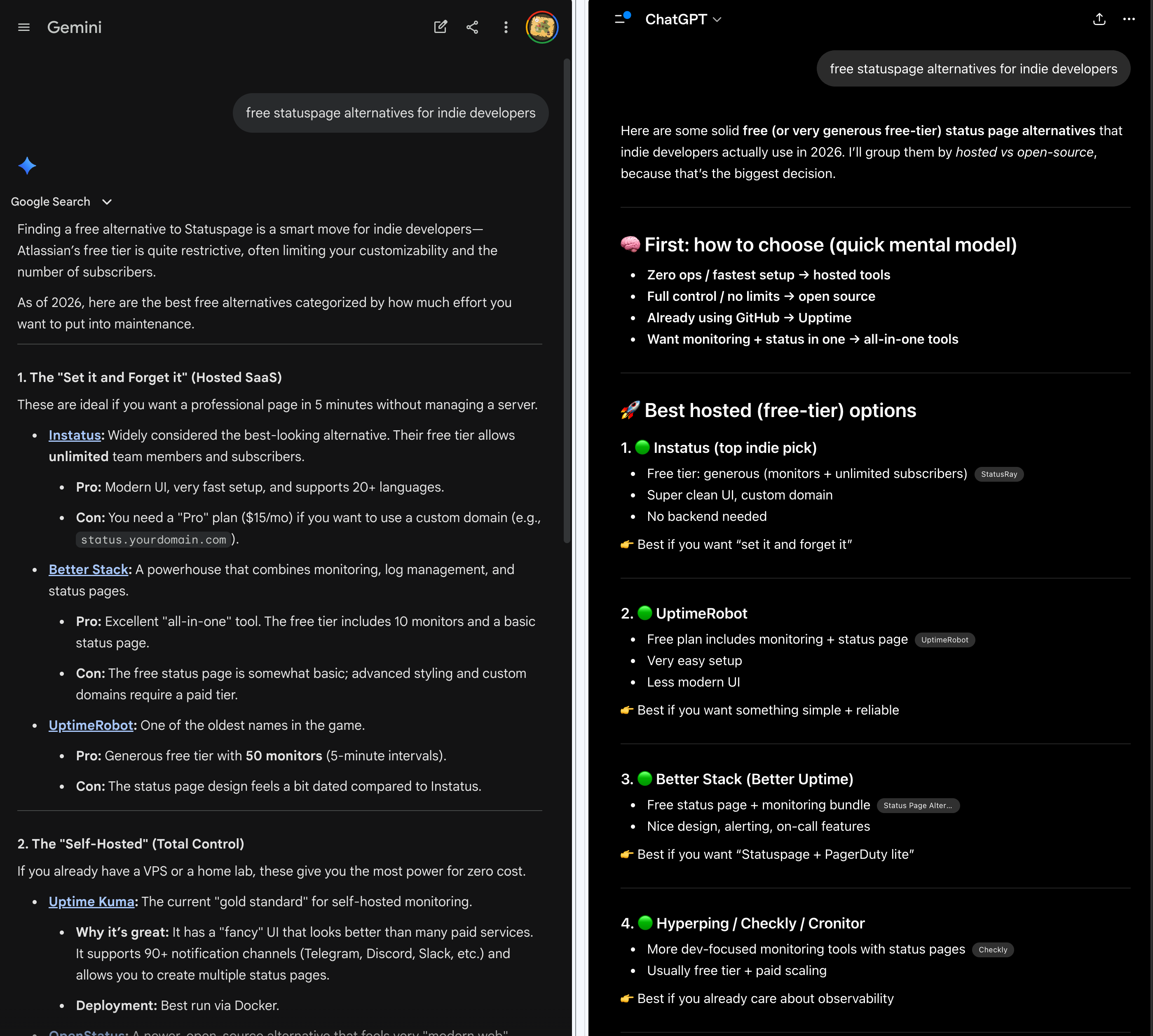Viewport: 1153px width, 1036px height.
Task: Click 'Want monitoring + status in one' bullet
Action: (802, 339)
